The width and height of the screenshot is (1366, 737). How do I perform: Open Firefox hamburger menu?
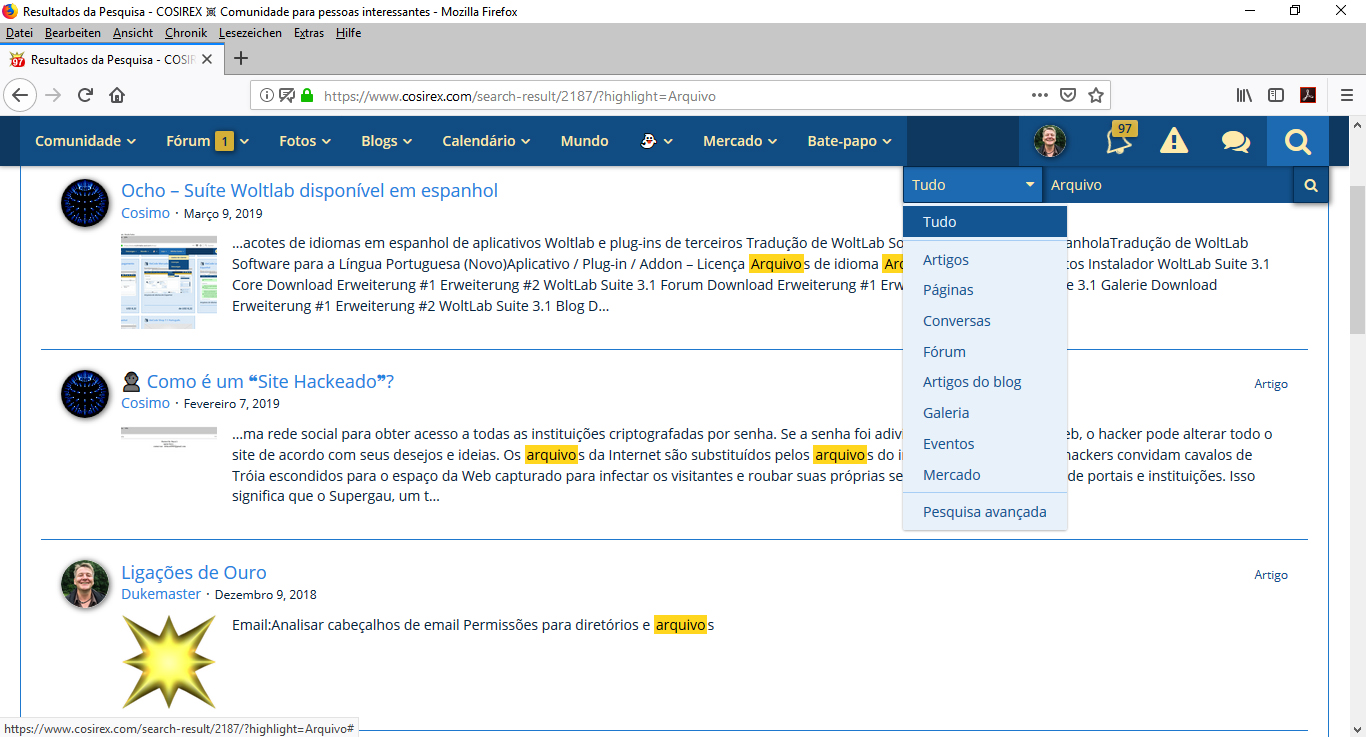click(x=1345, y=95)
